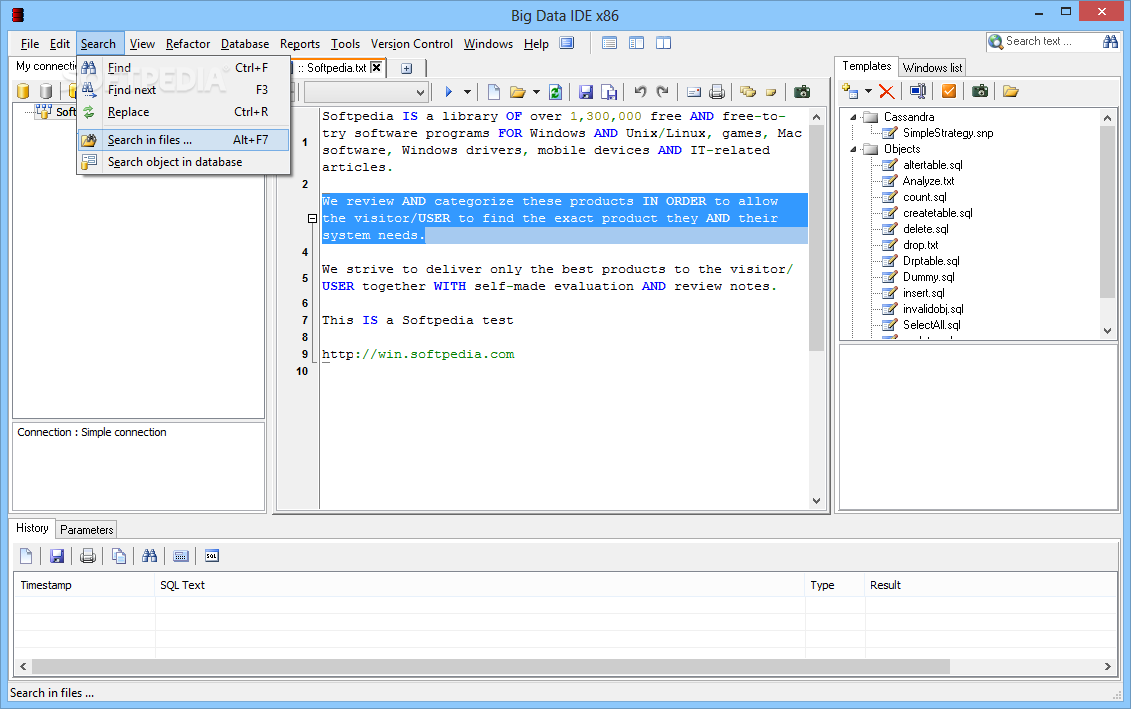Open the Run arrow's dropdown menu
This screenshot has width=1131, height=709.
(467, 92)
